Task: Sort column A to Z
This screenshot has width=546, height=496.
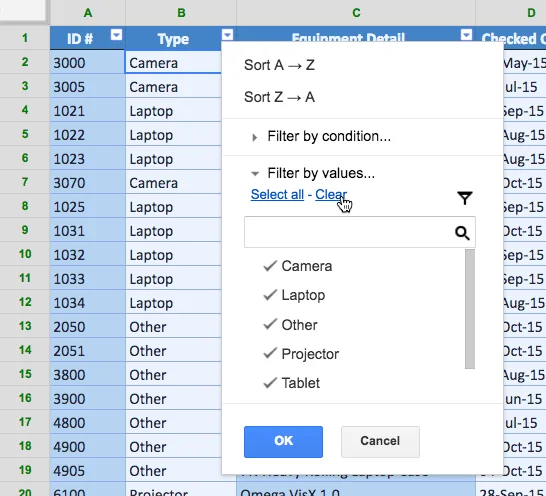Action: coord(279,65)
